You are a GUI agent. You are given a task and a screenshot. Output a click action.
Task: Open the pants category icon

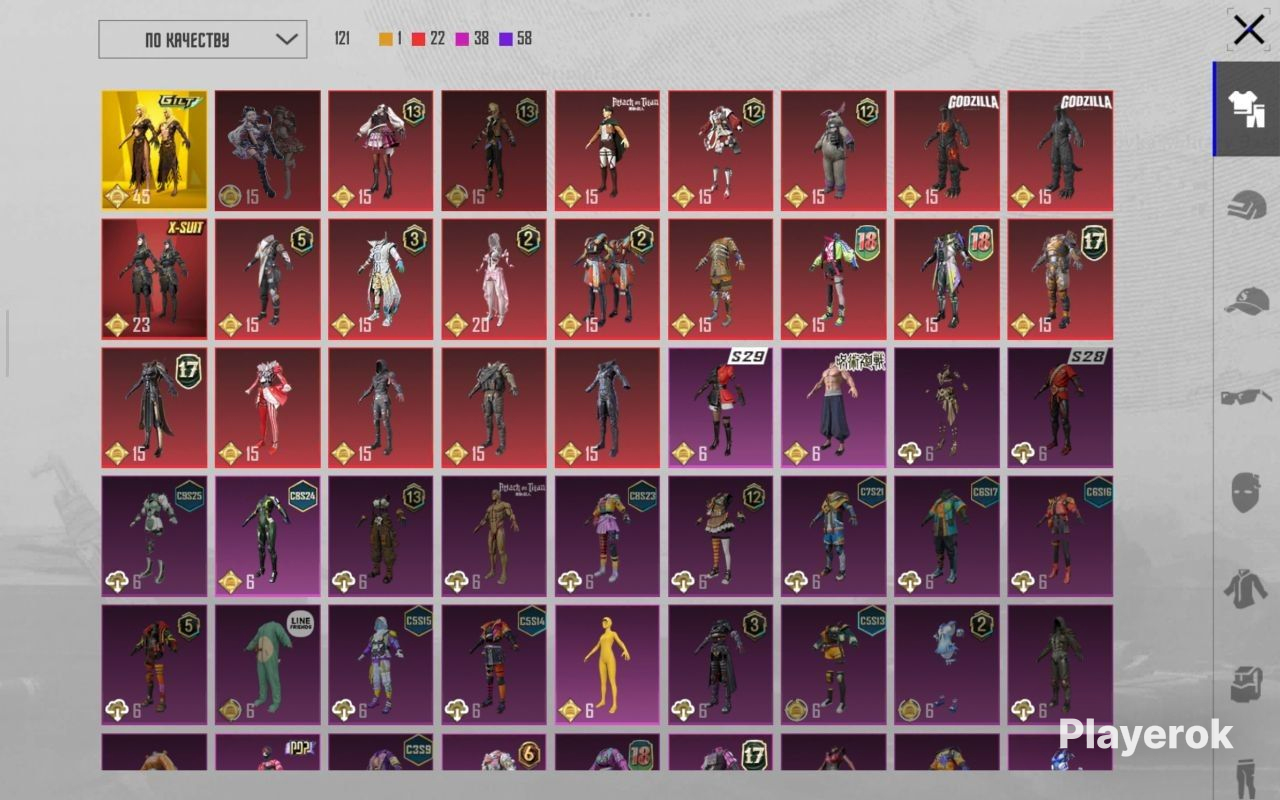pos(1246,778)
